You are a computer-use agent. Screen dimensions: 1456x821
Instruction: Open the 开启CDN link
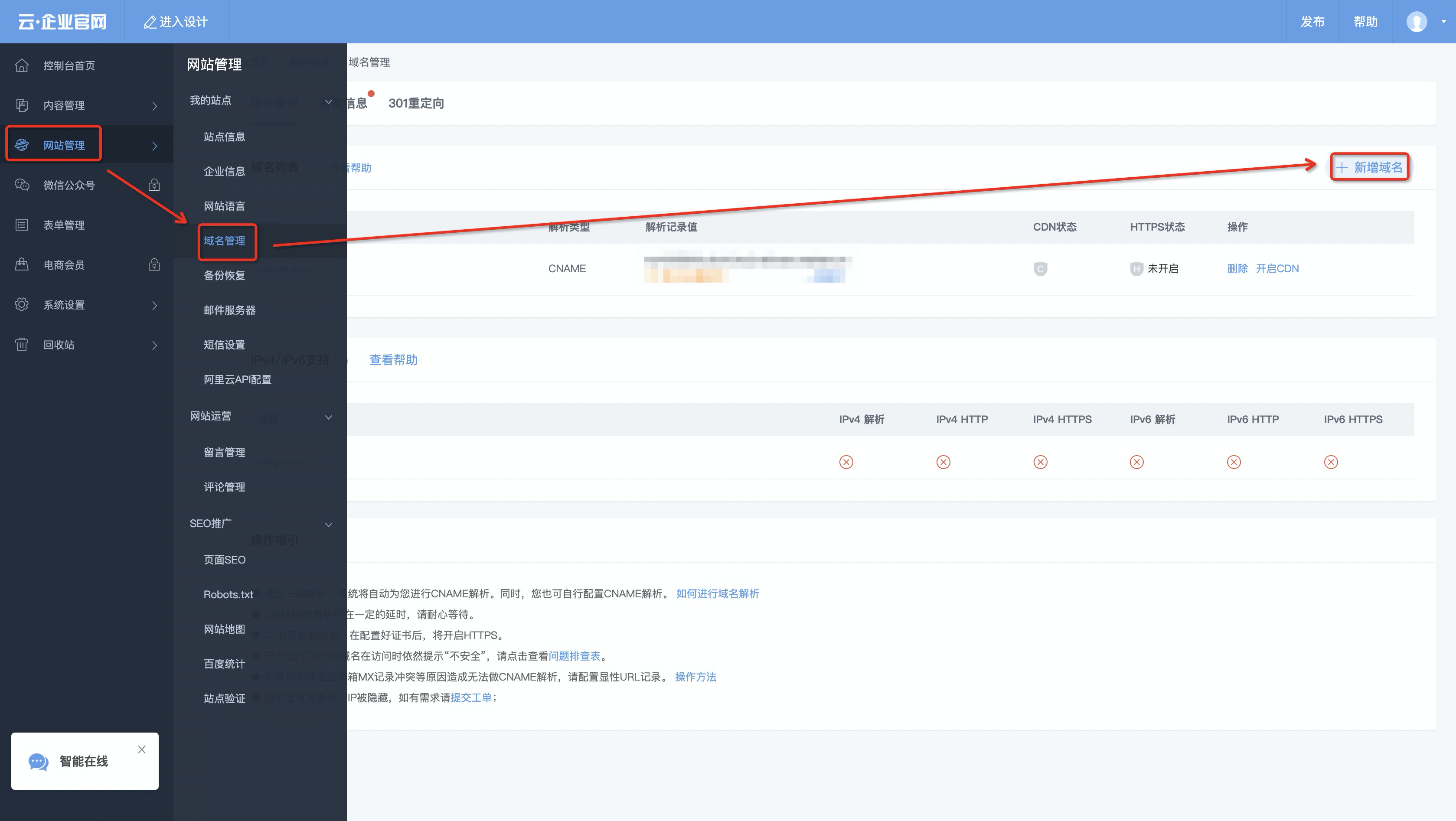pyautogui.click(x=1277, y=268)
